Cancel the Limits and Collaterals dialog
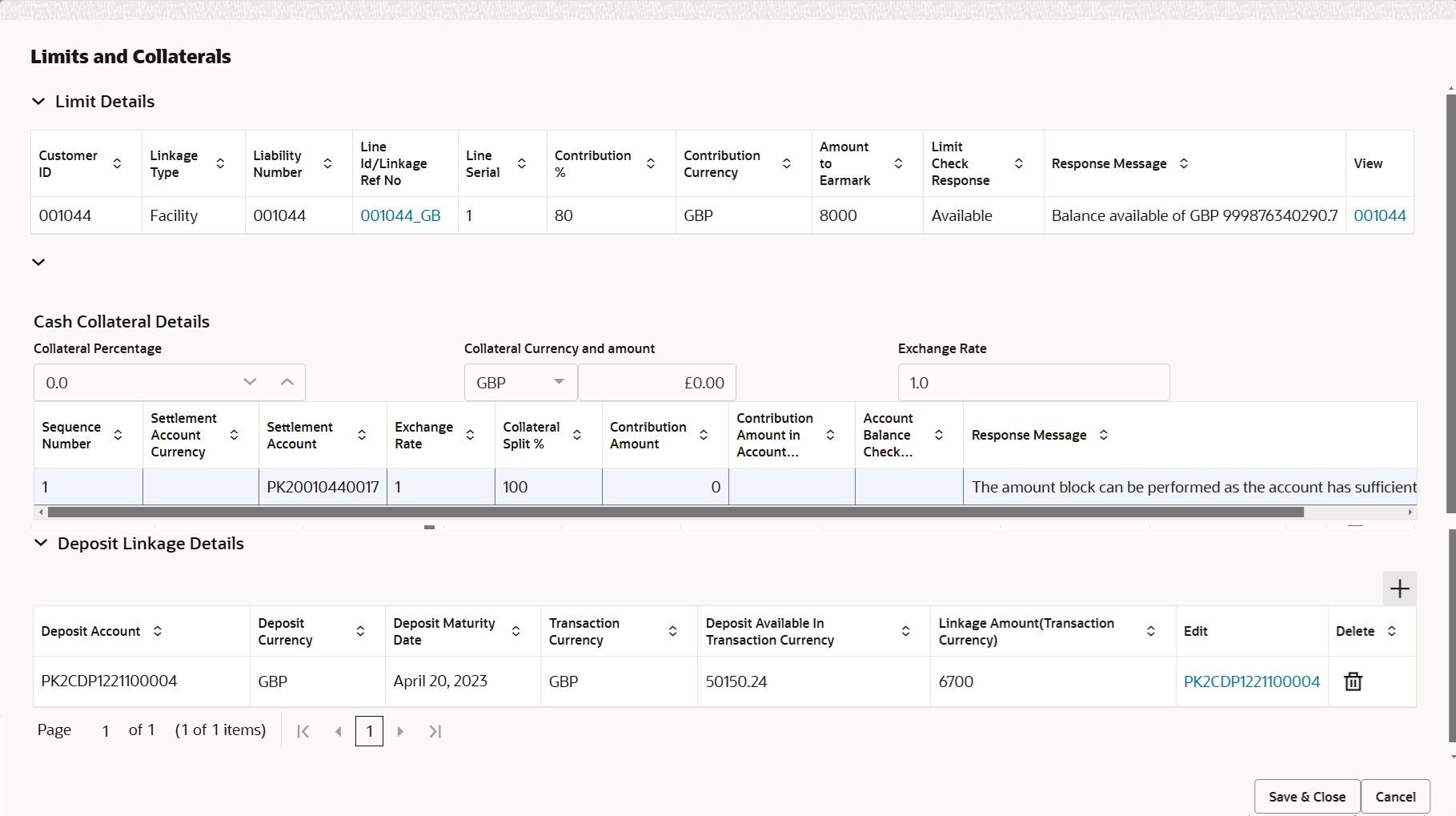The width and height of the screenshot is (1456, 816). pos(1395,797)
